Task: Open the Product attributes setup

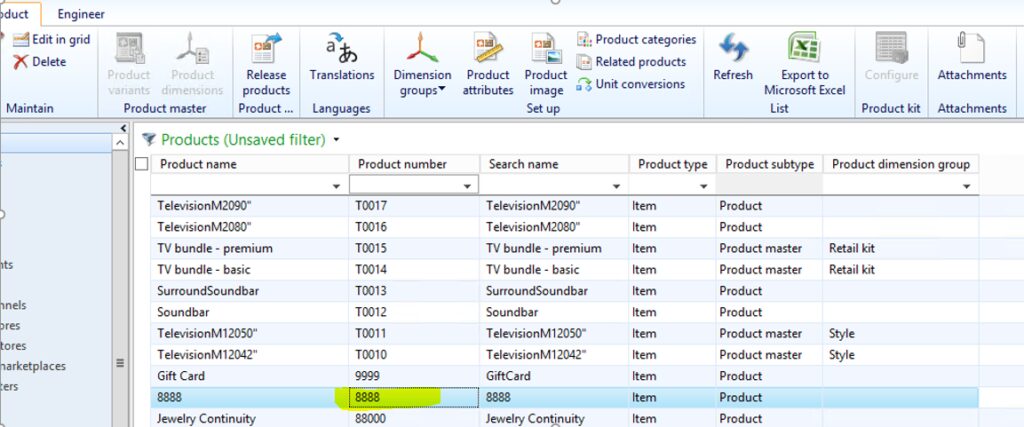Action: tap(488, 48)
